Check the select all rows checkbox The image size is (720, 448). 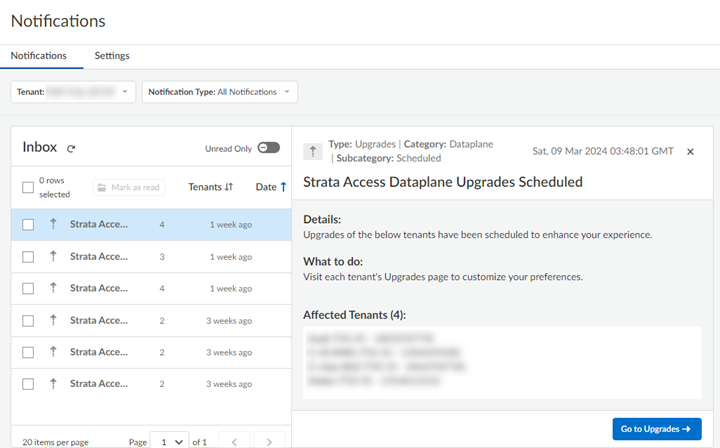pos(28,187)
